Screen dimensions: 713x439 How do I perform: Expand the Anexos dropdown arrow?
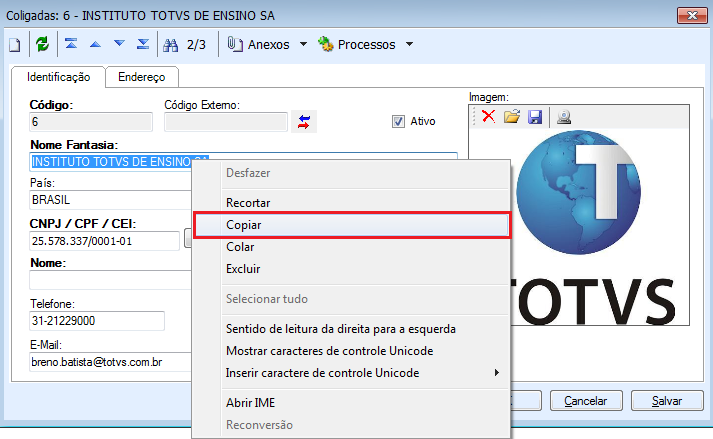pyautogui.click(x=303, y=45)
